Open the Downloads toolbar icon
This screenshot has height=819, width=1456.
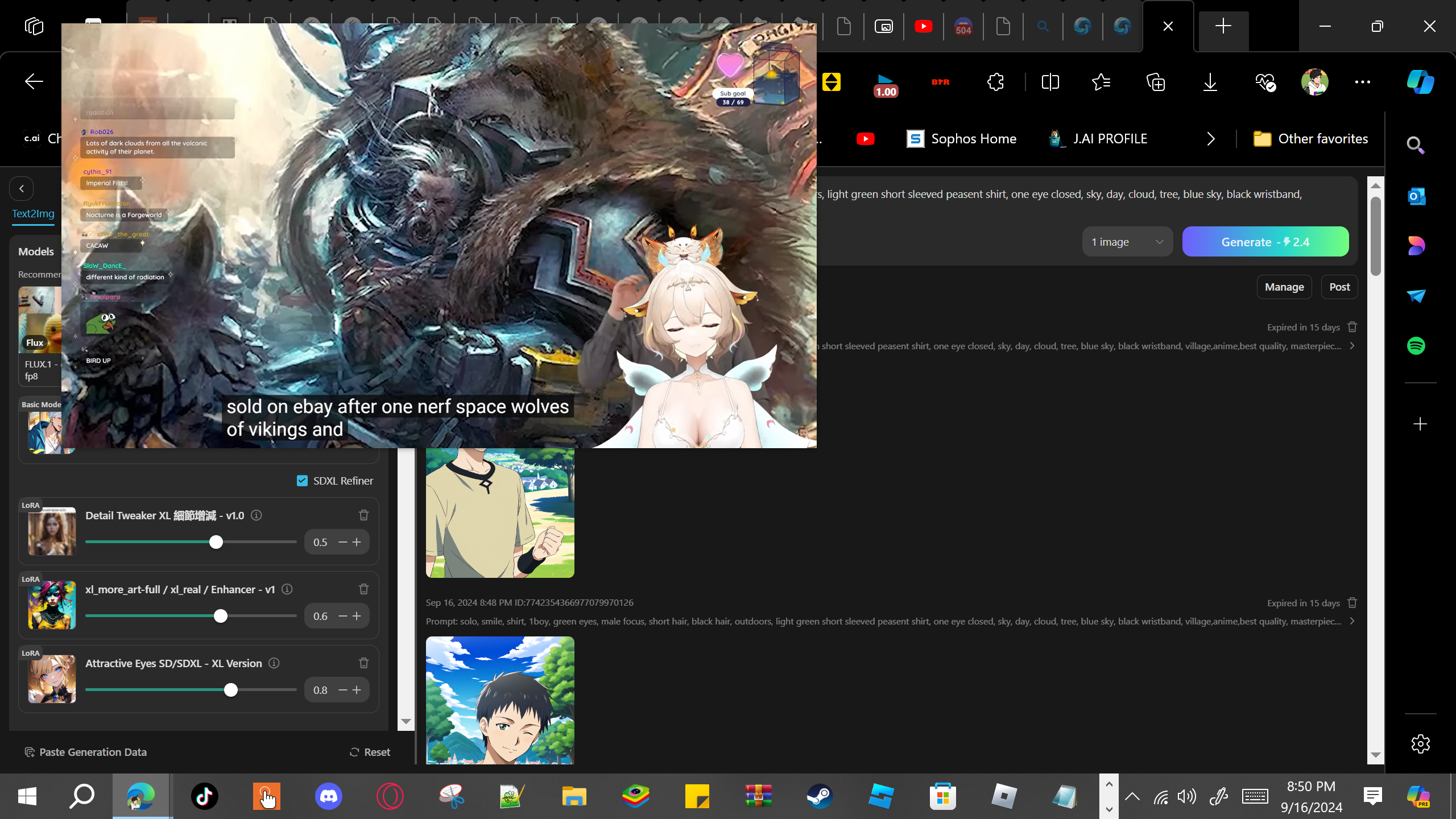click(1210, 82)
